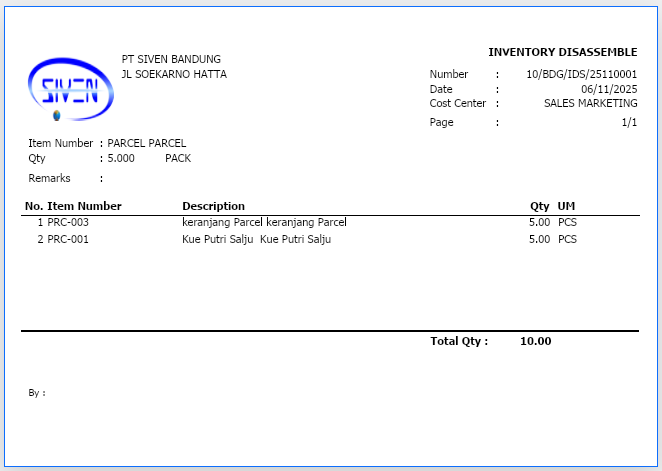The width and height of the screenshot is (662, 471).
Task: Click the SIVEN company logo
Action: pos(71,89)
